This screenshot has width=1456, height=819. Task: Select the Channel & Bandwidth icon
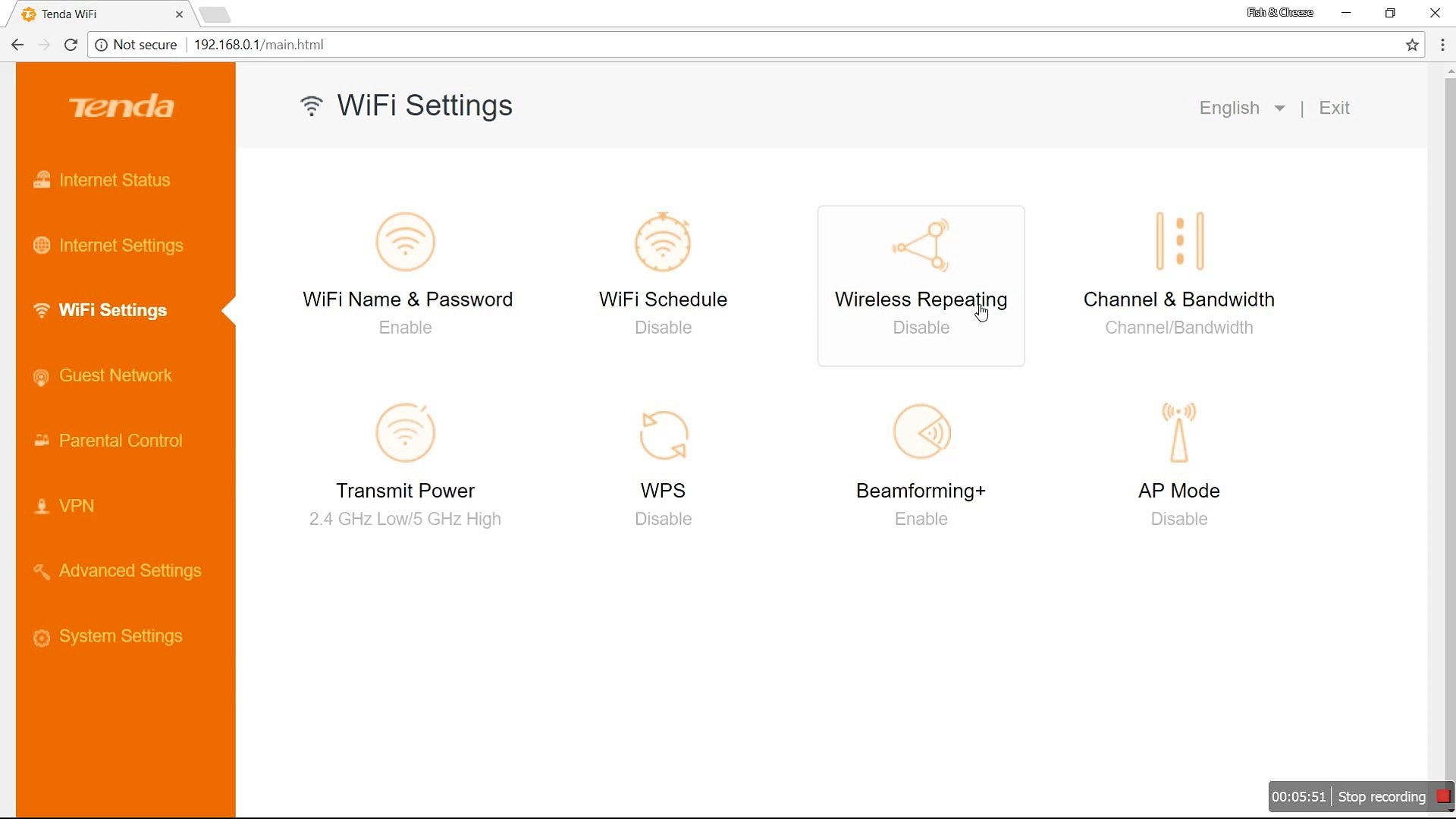(x=1178, y=241)
